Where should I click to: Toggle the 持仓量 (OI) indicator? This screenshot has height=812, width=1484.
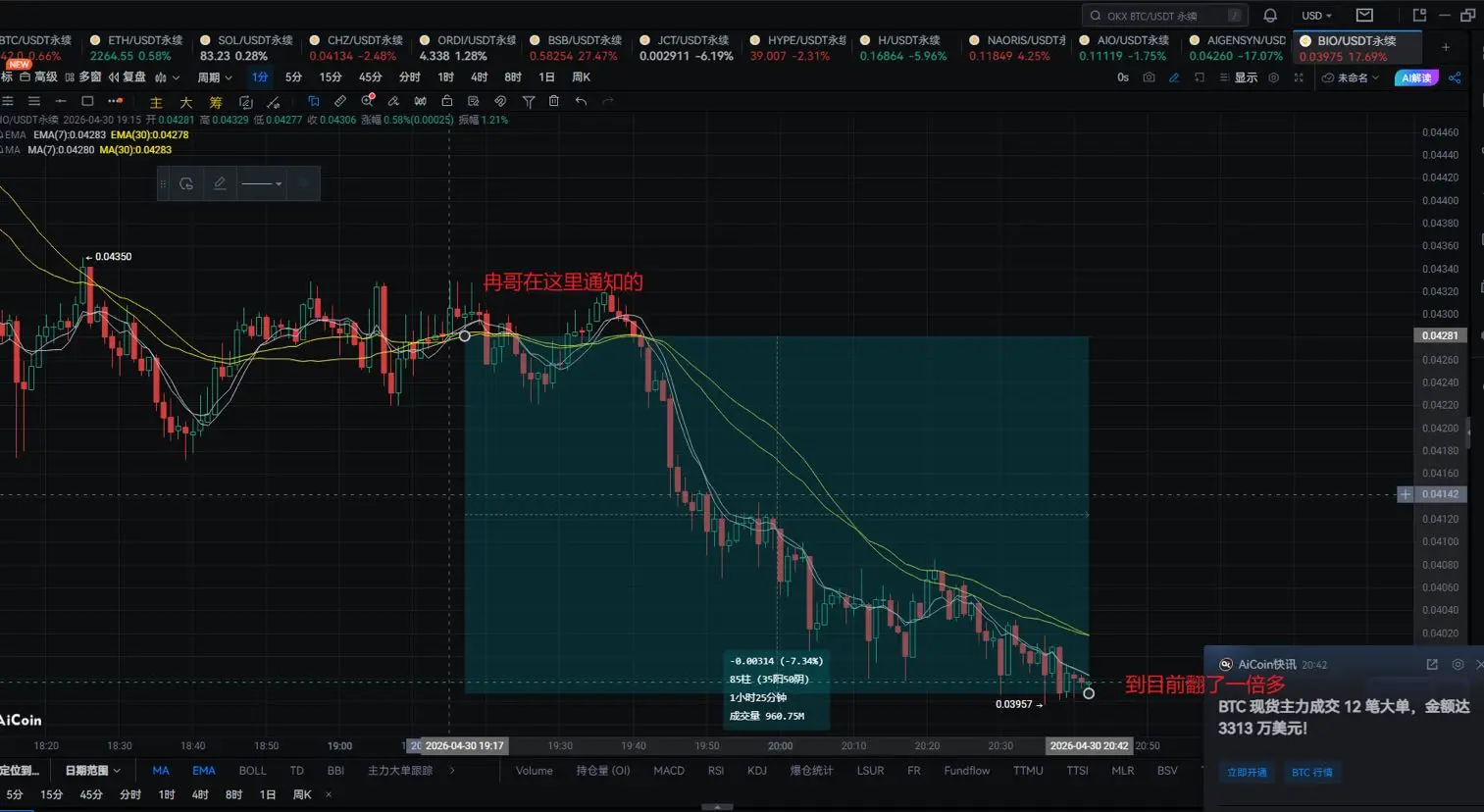pos(603,771)
